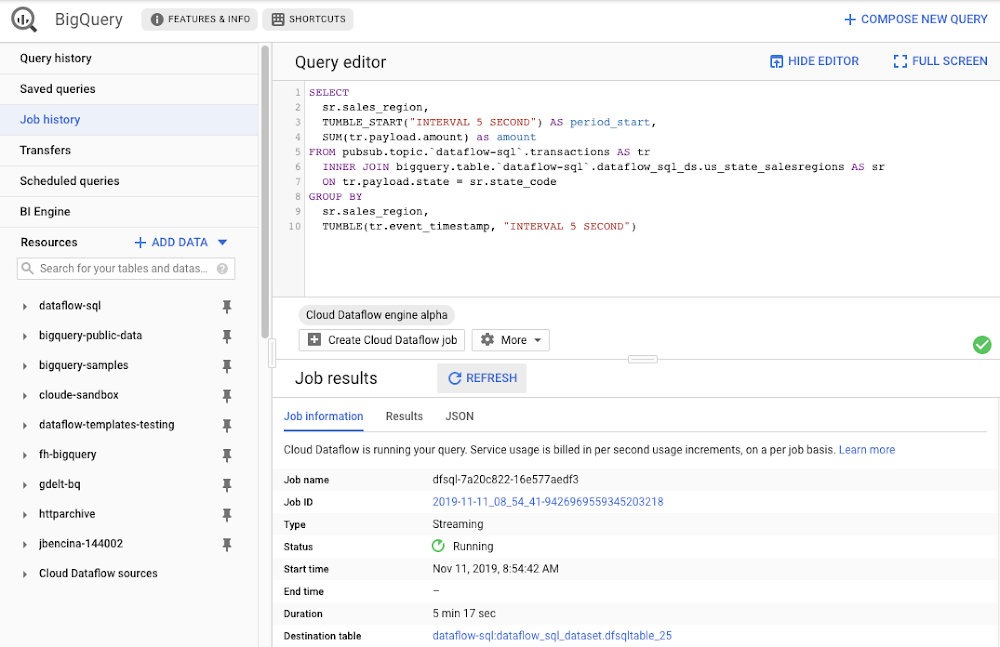Click the BigQuery logo icon

point(24,19)
